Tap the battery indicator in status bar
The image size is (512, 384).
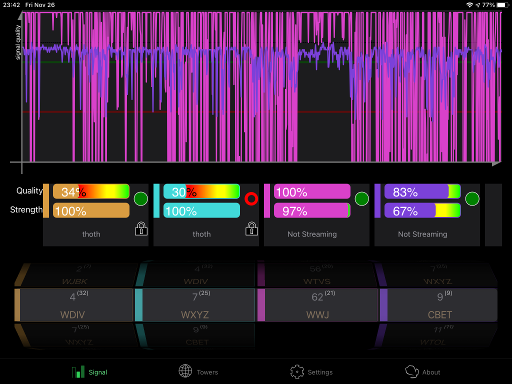pos(501,5)
